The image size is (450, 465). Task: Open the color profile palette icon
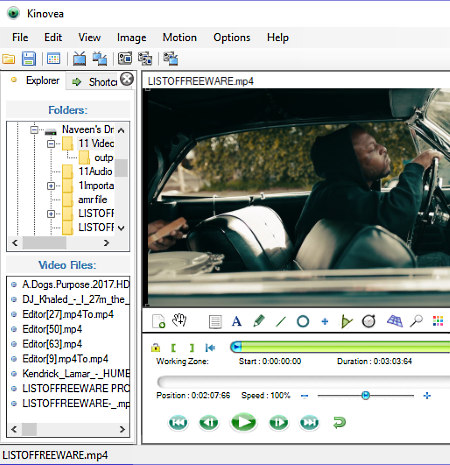tap(438, 321)
